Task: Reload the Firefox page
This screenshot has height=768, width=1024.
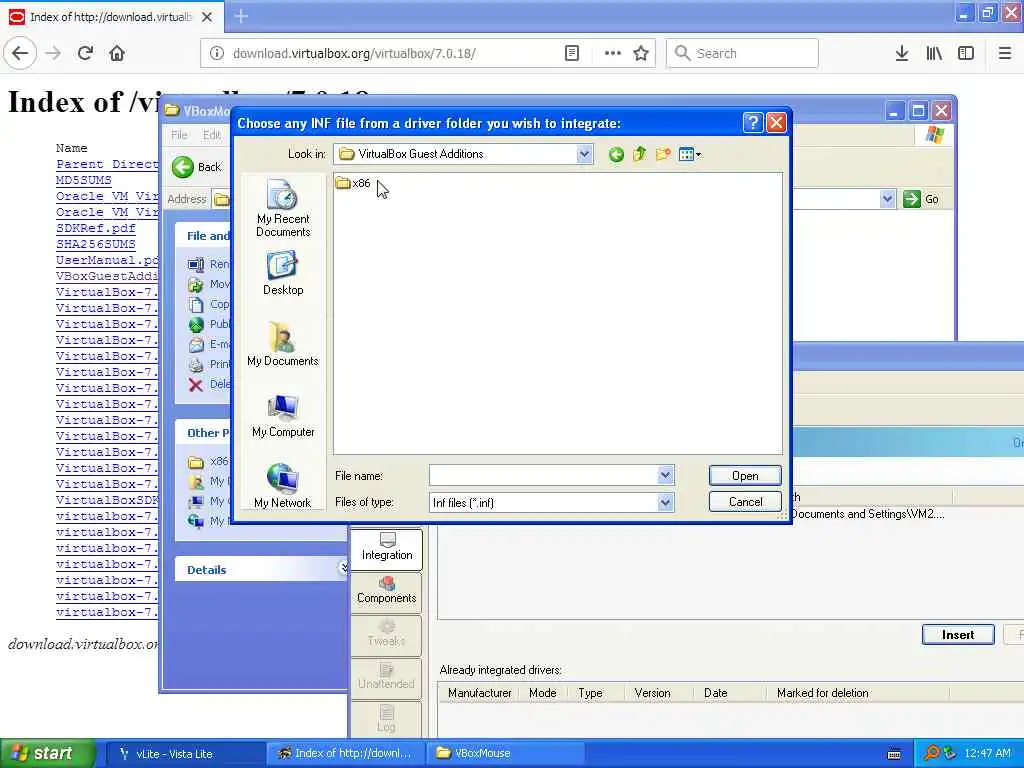Action: point(85,53)
